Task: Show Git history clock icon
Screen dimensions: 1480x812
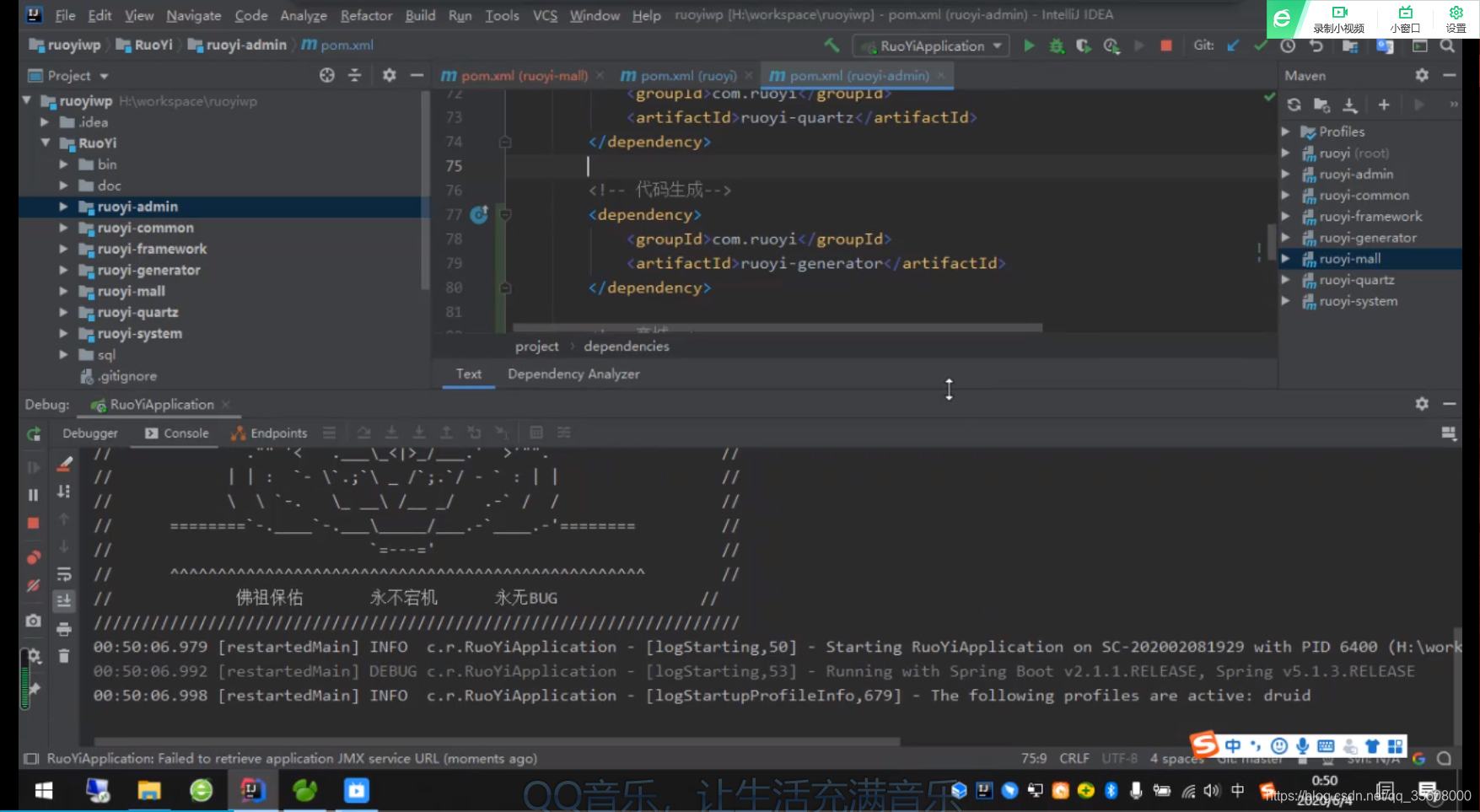Action: pyautogui.click(x=1289, y=46)
